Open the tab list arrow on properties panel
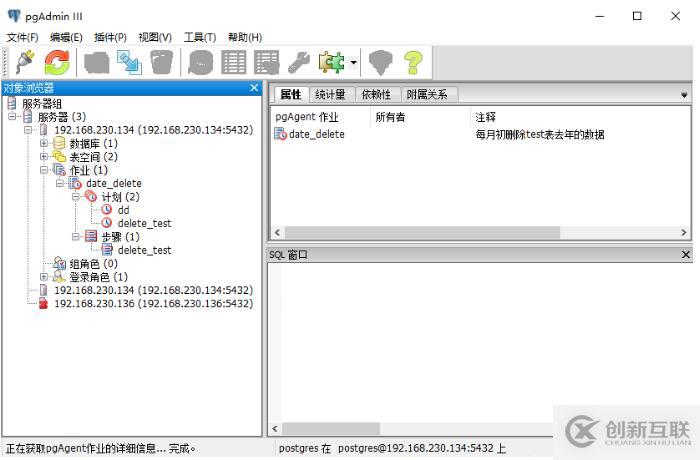 click(683, 95)
